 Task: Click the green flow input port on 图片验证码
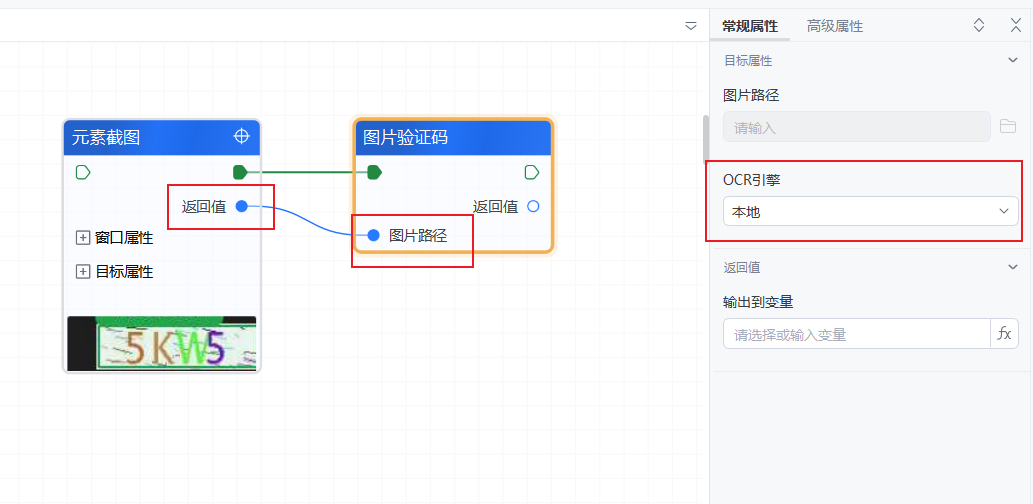(374, 172)
